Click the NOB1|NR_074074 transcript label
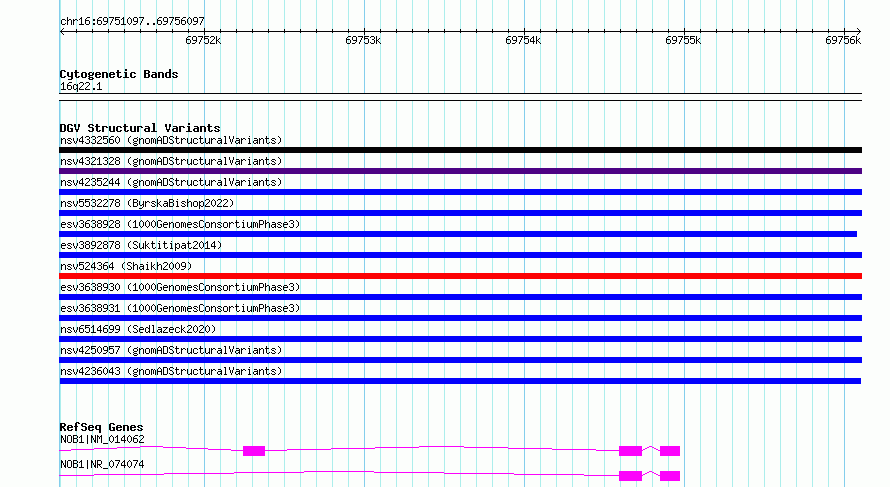The image size is (890, 487). tap(102, 464)
